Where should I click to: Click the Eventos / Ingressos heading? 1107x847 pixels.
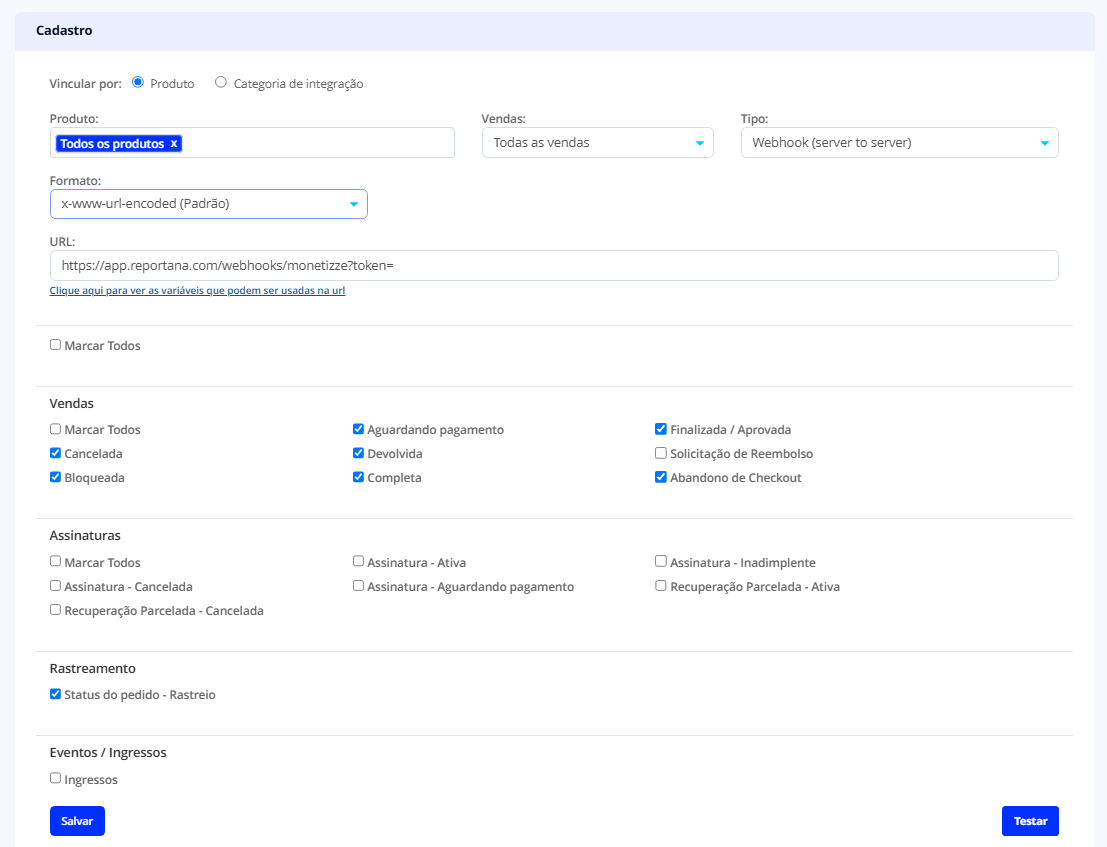coord(108,752)
